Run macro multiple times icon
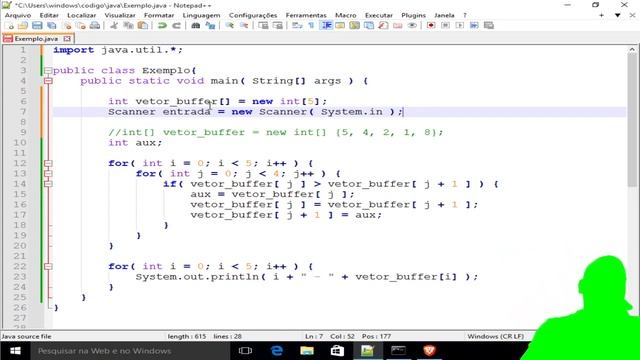Screen dimensions: 640x360 474,26
